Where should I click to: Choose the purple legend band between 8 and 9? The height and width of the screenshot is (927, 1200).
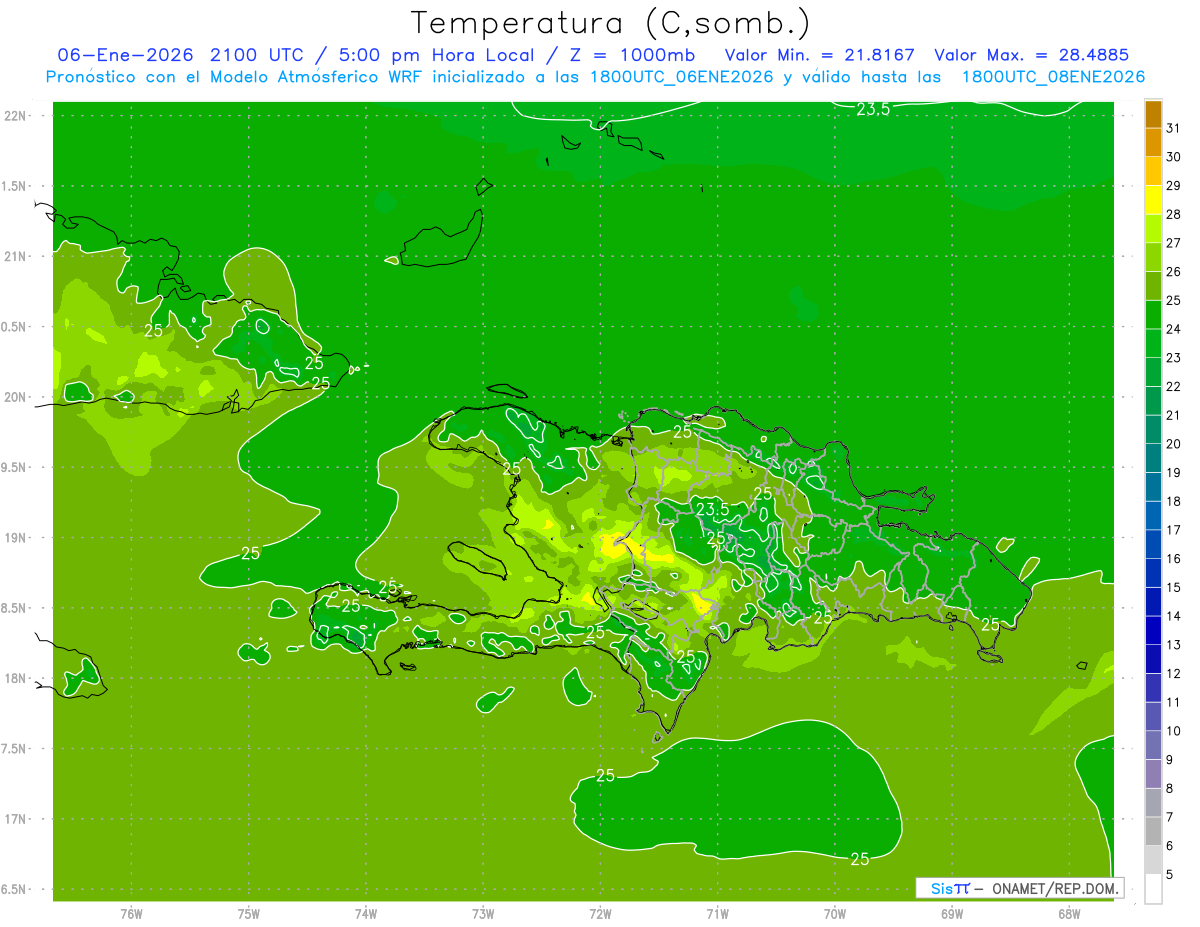coord(1153,774)
